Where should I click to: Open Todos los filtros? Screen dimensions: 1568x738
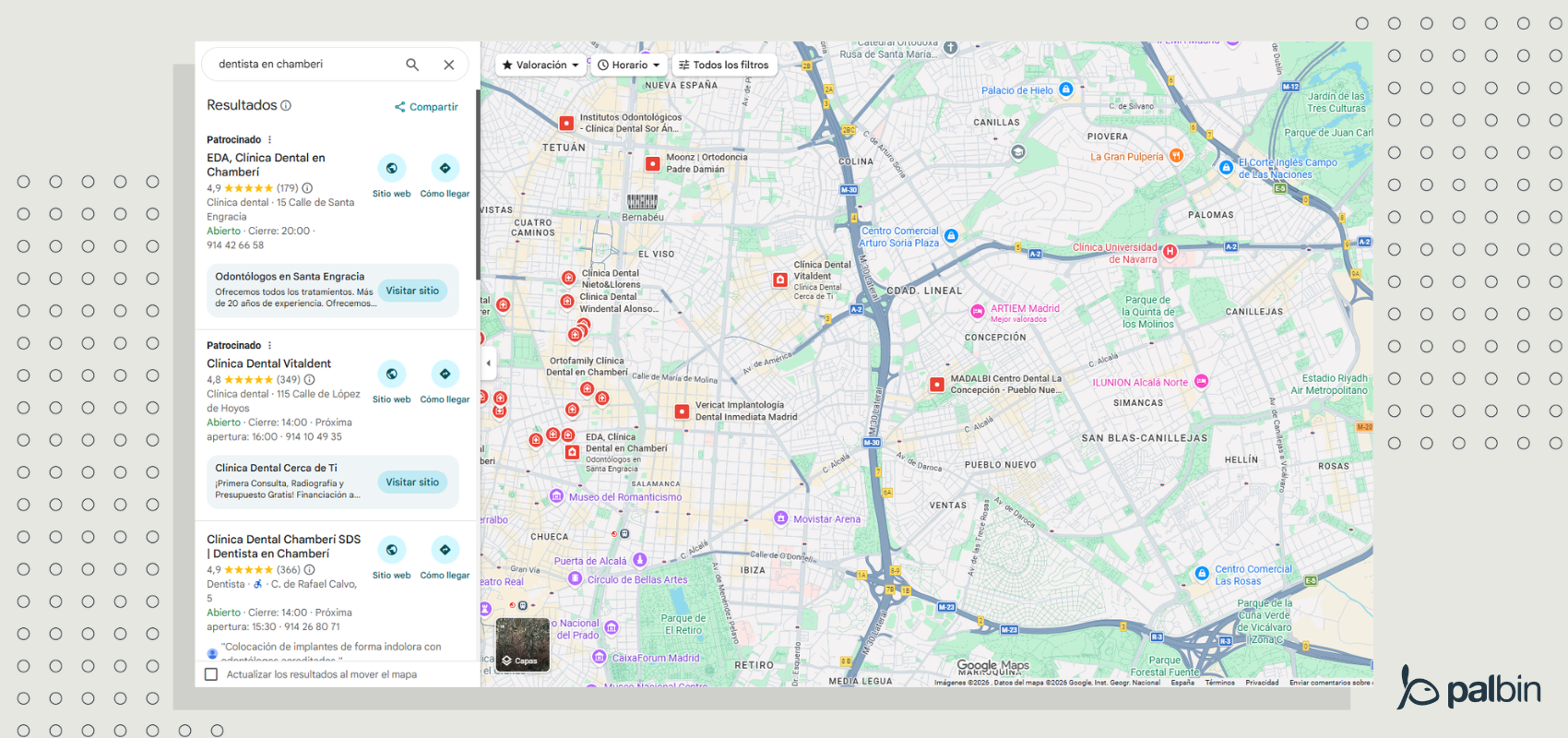pyautogui.click(x=724, y=65)
